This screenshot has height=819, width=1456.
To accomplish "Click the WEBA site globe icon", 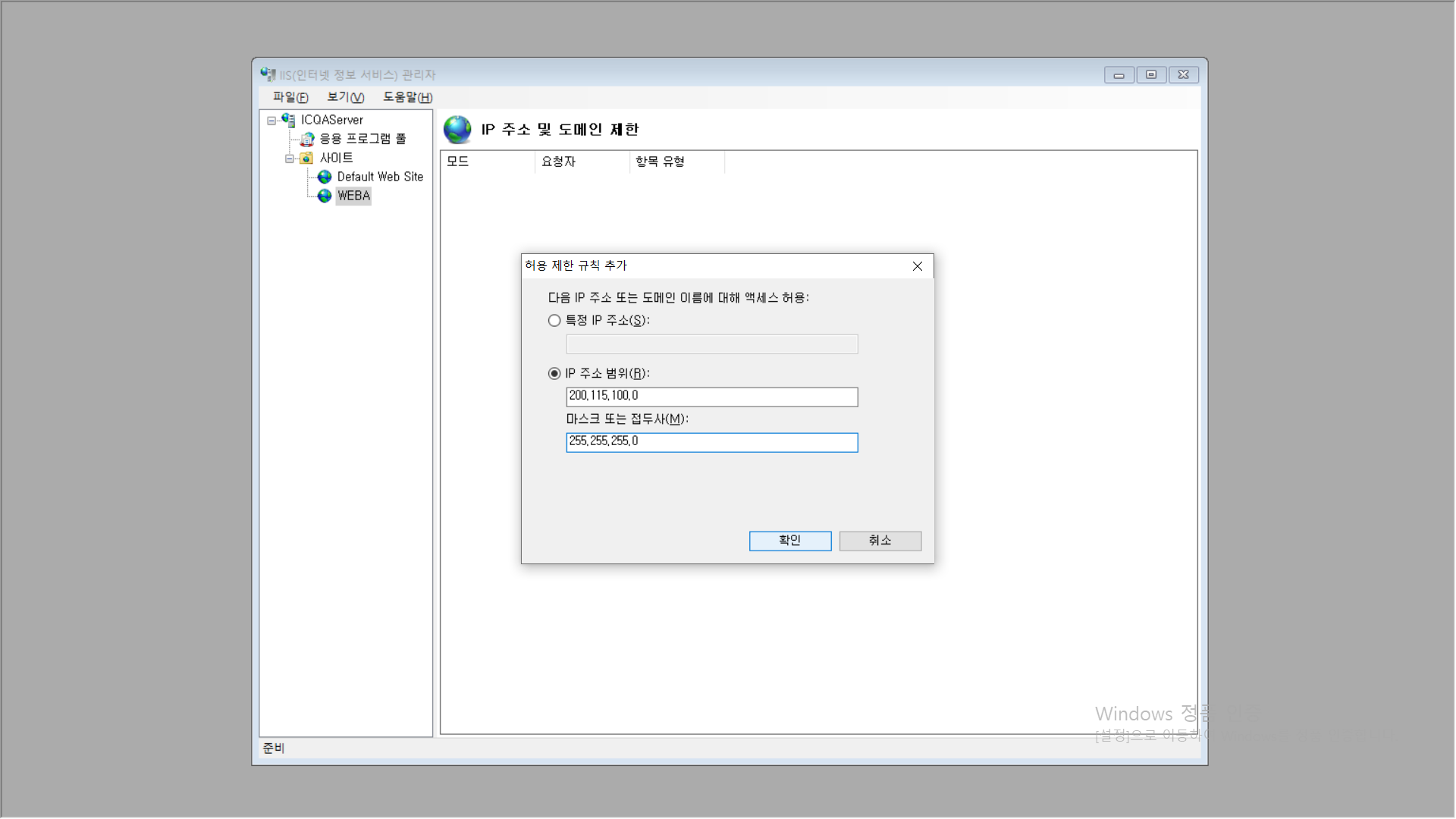I will [325, 196].
